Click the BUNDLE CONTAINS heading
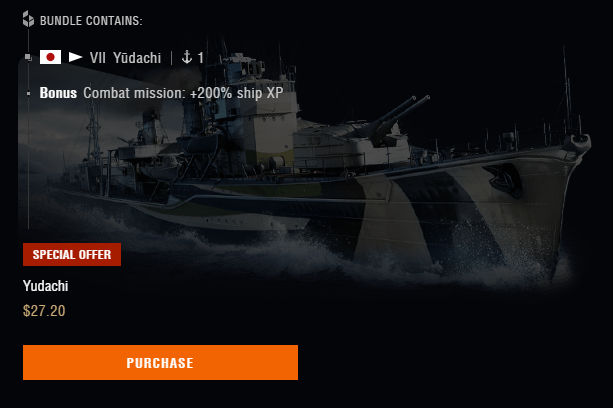 (x=91, y=20)
